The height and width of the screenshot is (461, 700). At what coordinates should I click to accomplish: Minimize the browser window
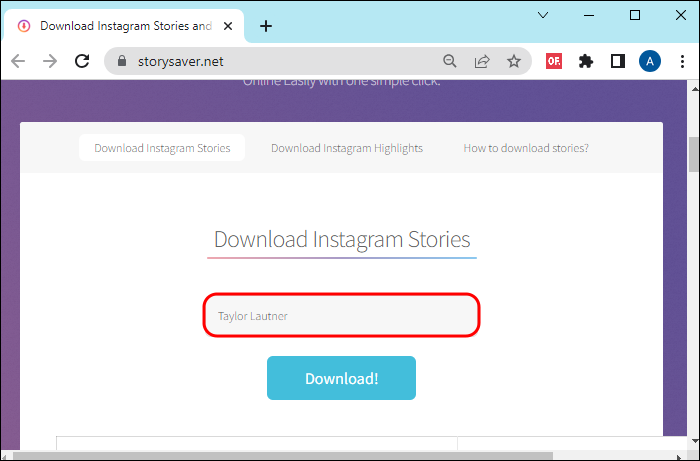coord(589,15)
